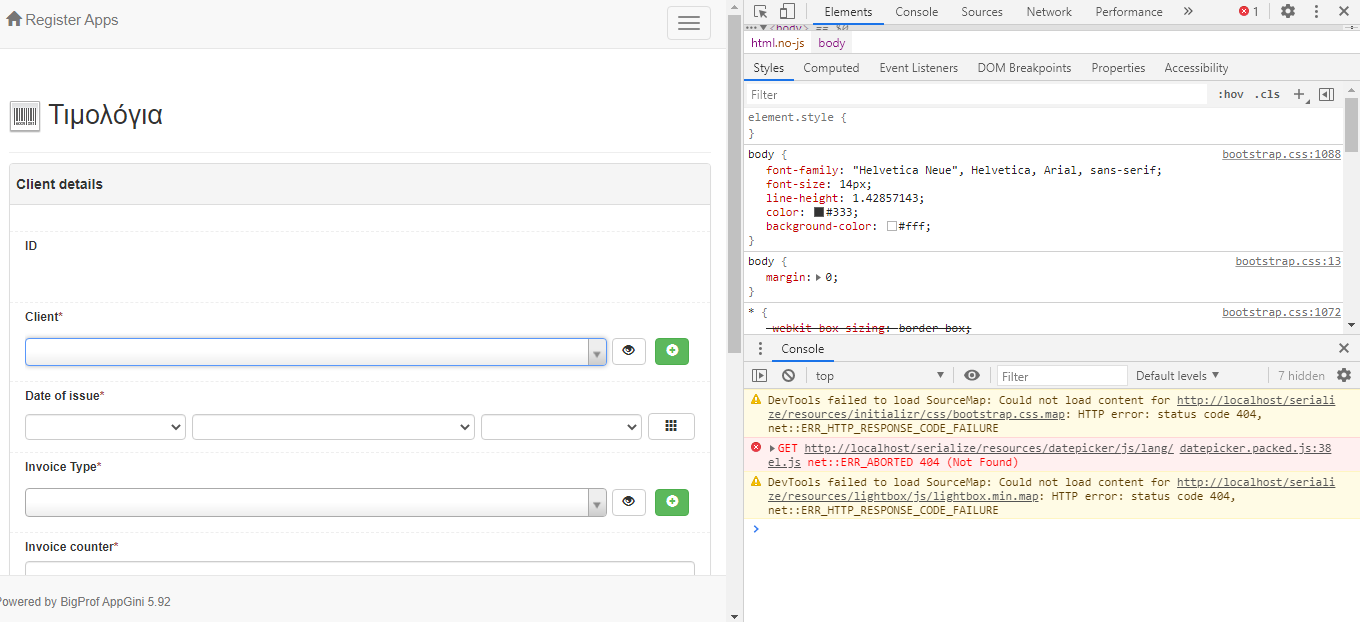Open DevTools customize three-dot menu
This screenshot has height=622, width=1360.
[1316, 12]
